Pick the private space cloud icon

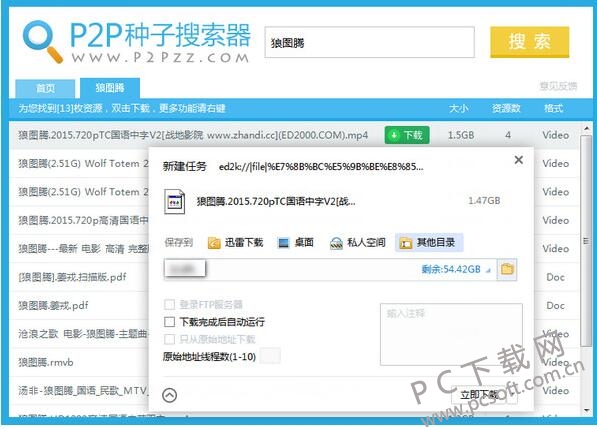click(336, 243)
